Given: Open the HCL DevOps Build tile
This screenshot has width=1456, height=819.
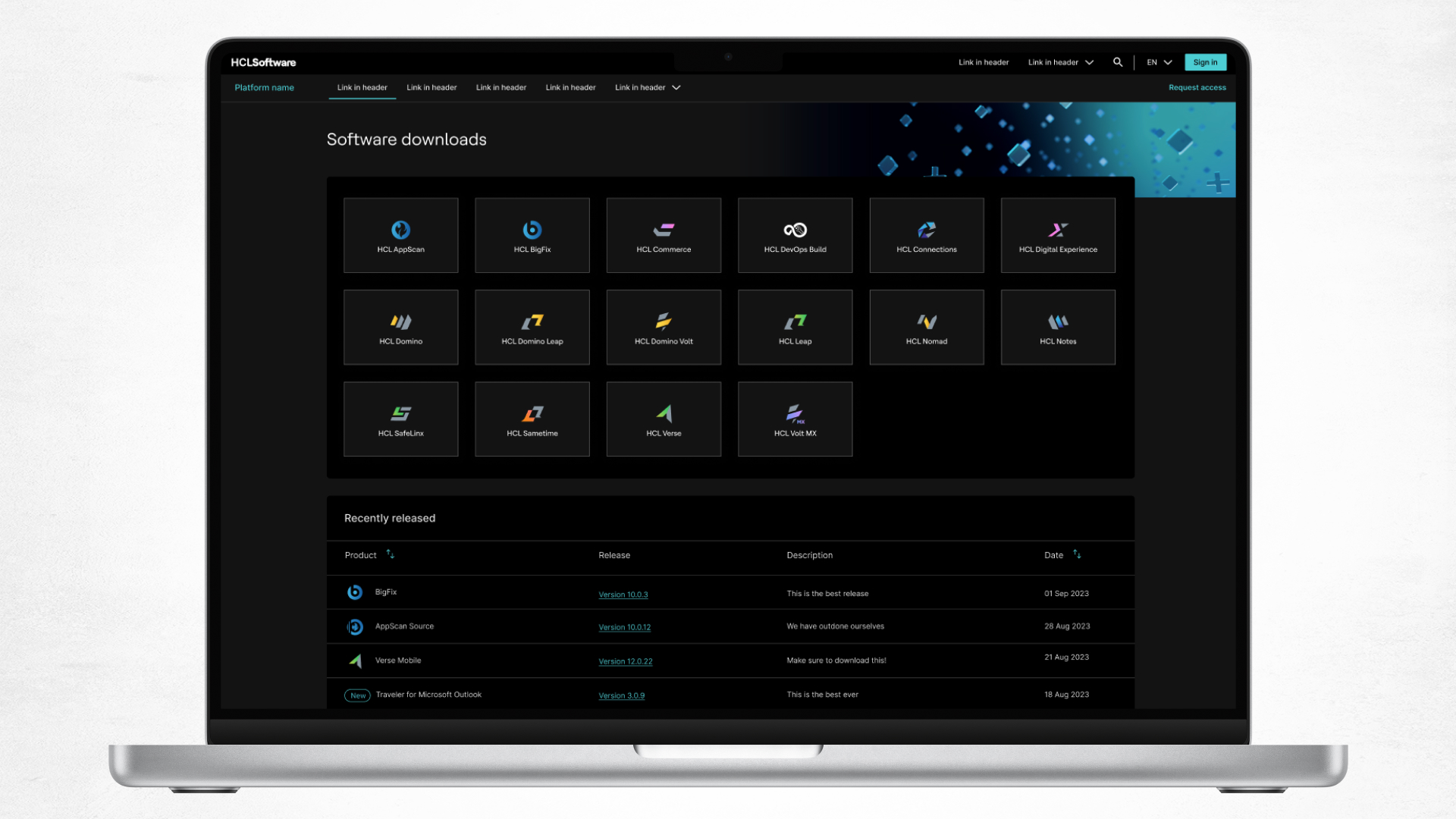Looking at the screenshot, I should click(x=795, y=235).
